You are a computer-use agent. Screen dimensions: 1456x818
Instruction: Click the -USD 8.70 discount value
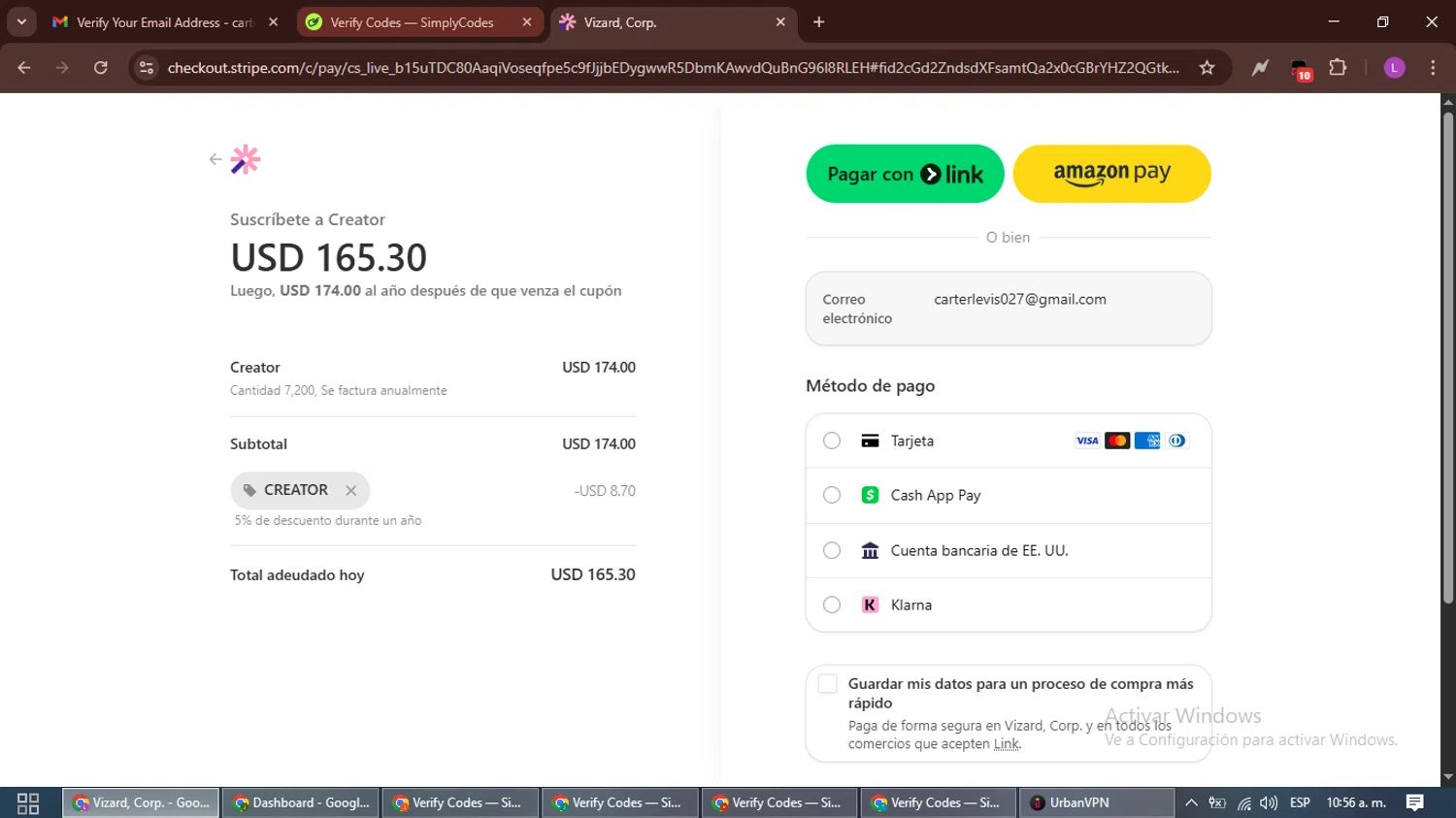click(x=605, y=491)
